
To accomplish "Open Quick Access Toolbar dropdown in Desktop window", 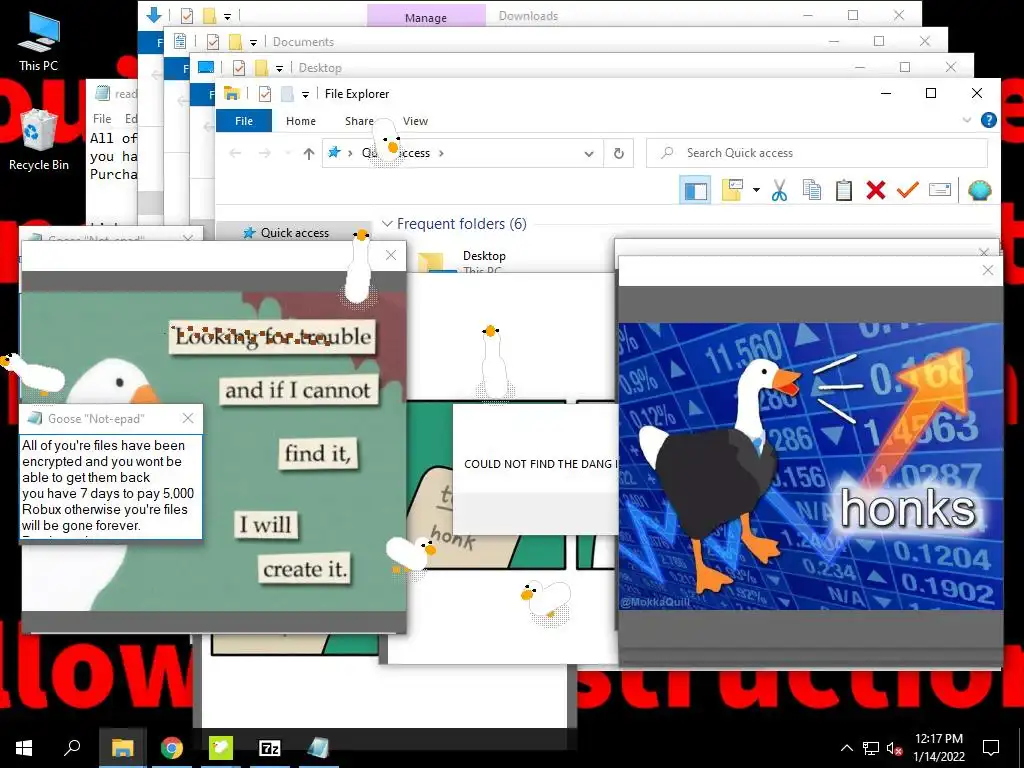I will click(x=280, y=69).
